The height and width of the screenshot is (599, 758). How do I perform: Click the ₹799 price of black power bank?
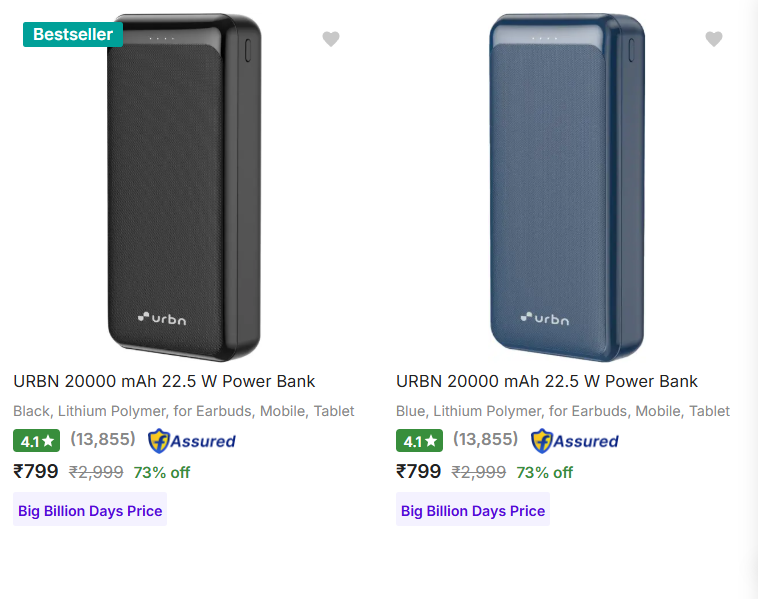(x=36, y=472)
